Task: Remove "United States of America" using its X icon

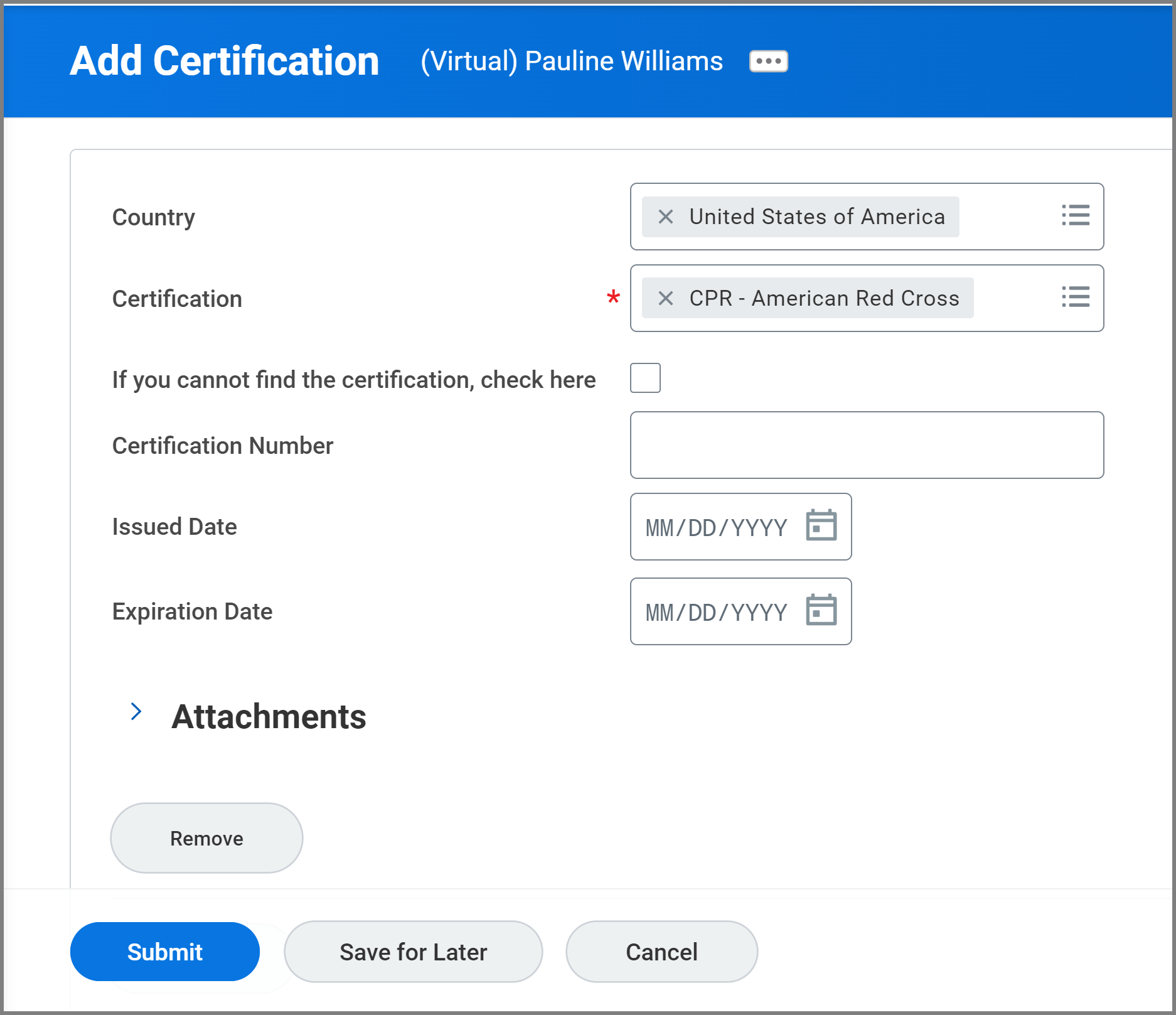Action: click(665, 217)
